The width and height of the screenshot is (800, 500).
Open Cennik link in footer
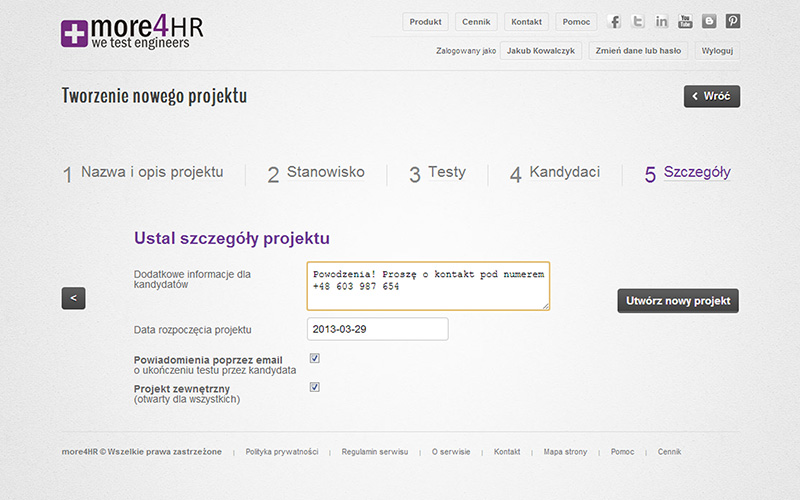tap(669, 452)
